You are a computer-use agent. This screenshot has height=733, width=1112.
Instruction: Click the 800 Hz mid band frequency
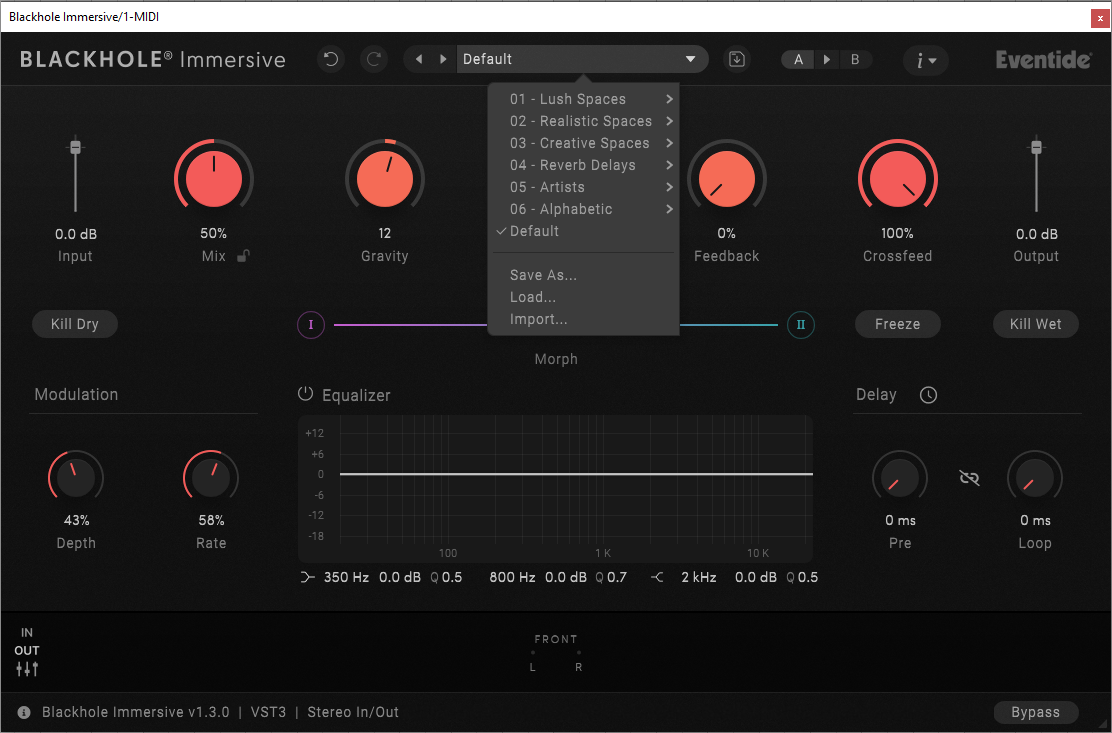pyautogui.click(x=512, y=578)
